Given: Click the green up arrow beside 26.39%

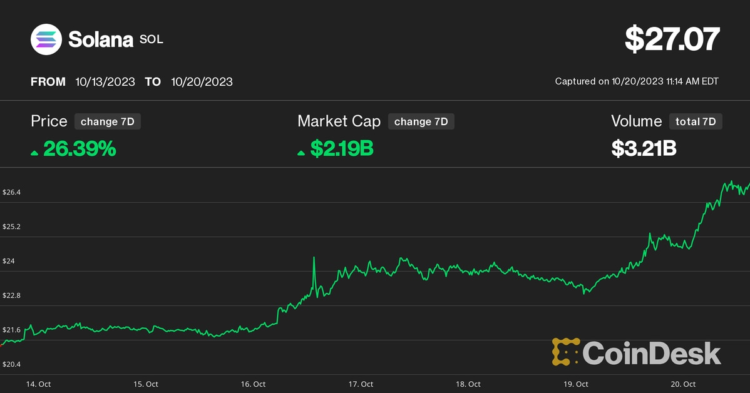Looking at the screenshot, I should (x=34, y=153).
